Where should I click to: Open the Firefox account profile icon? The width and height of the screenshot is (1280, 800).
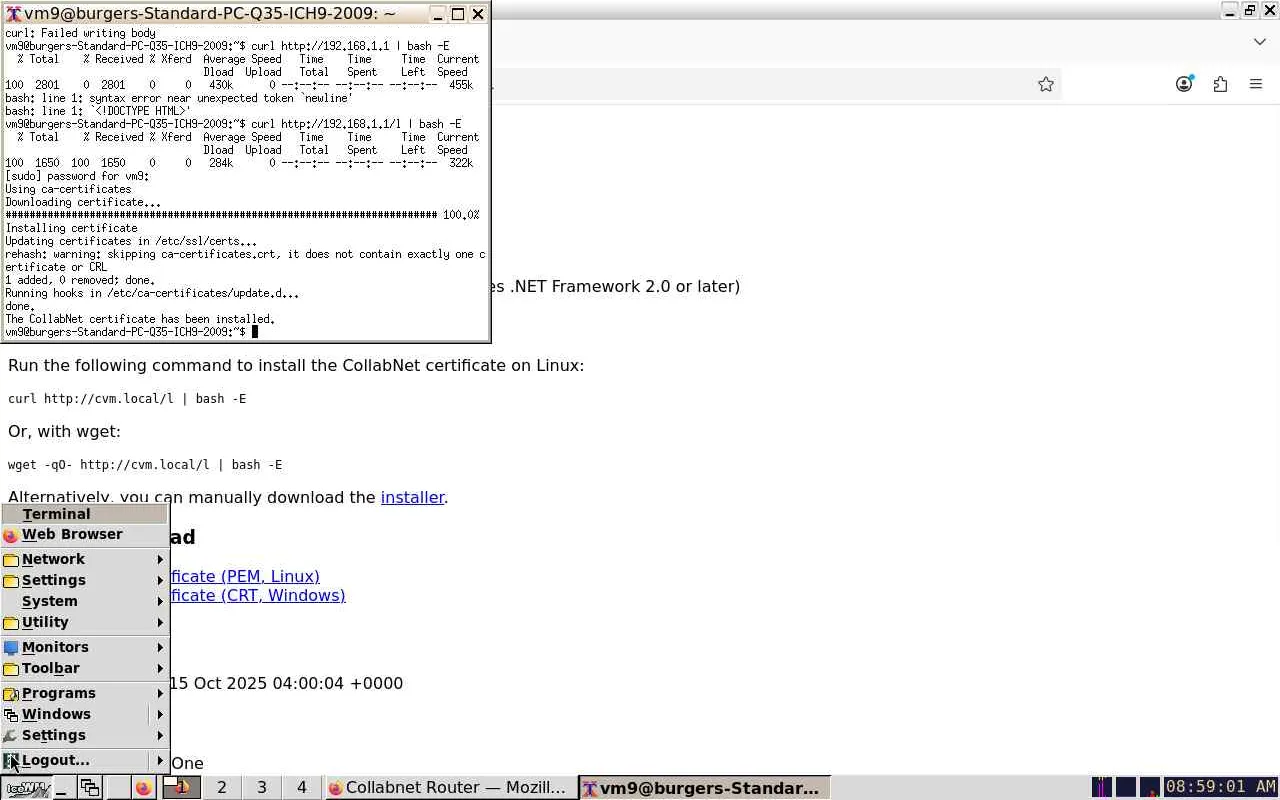[1184, 85]
